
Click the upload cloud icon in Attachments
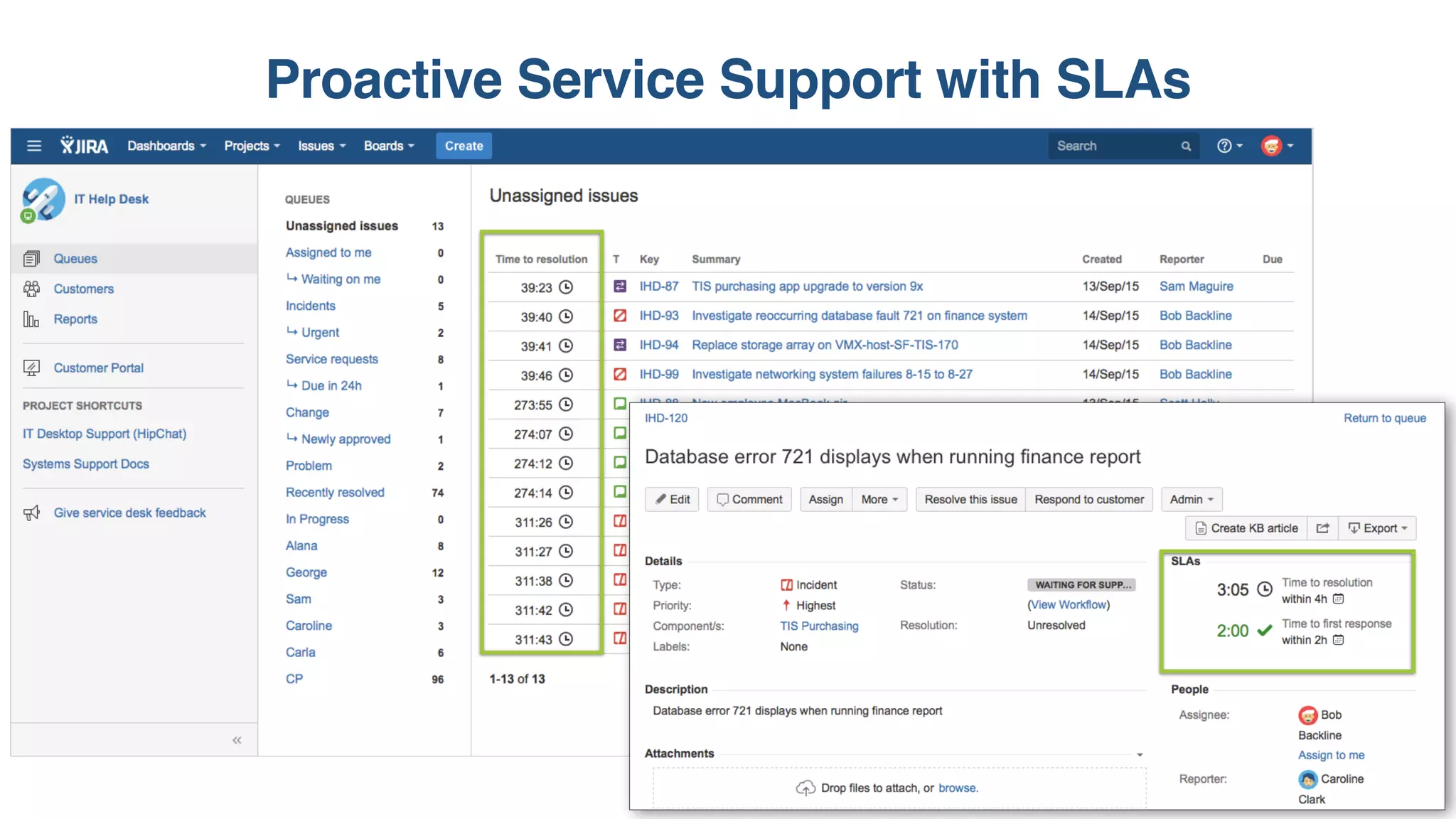(x=805, y=788)
